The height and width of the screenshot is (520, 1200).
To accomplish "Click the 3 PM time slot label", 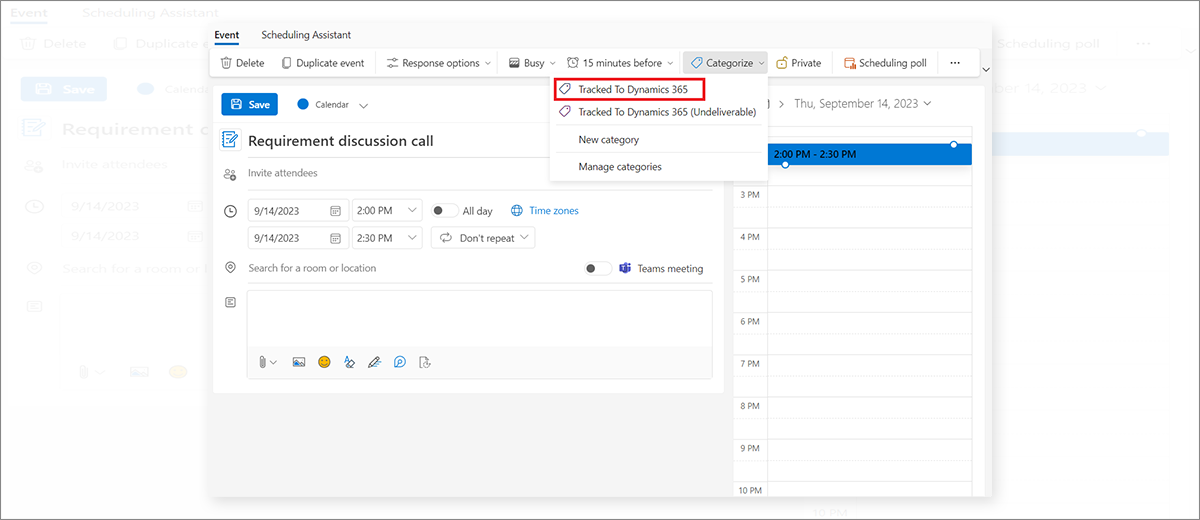I will pyautogui.click(x=749, y=194).
